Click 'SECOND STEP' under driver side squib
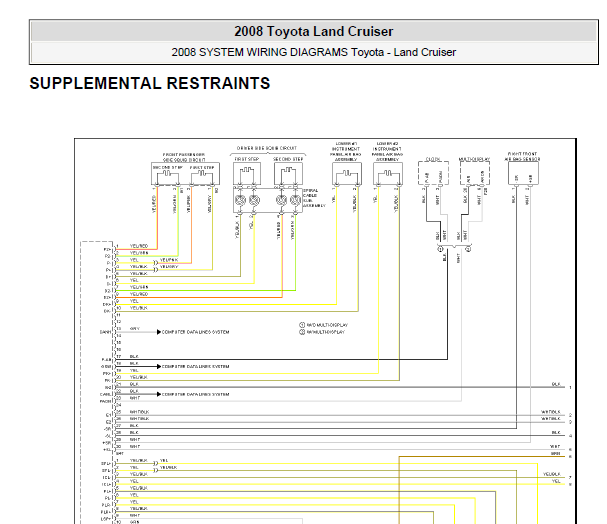This screenshot has height=524, width=607. tap(288, 159)
